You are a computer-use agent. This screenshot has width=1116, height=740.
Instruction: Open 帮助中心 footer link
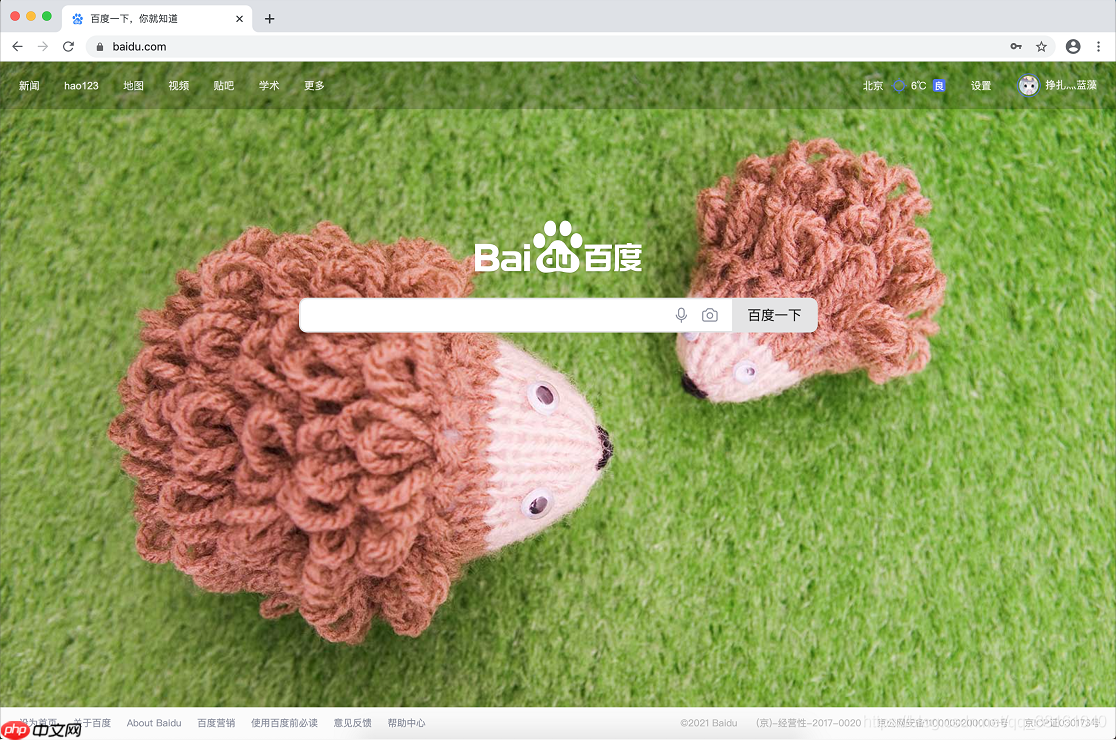[406, 723]
